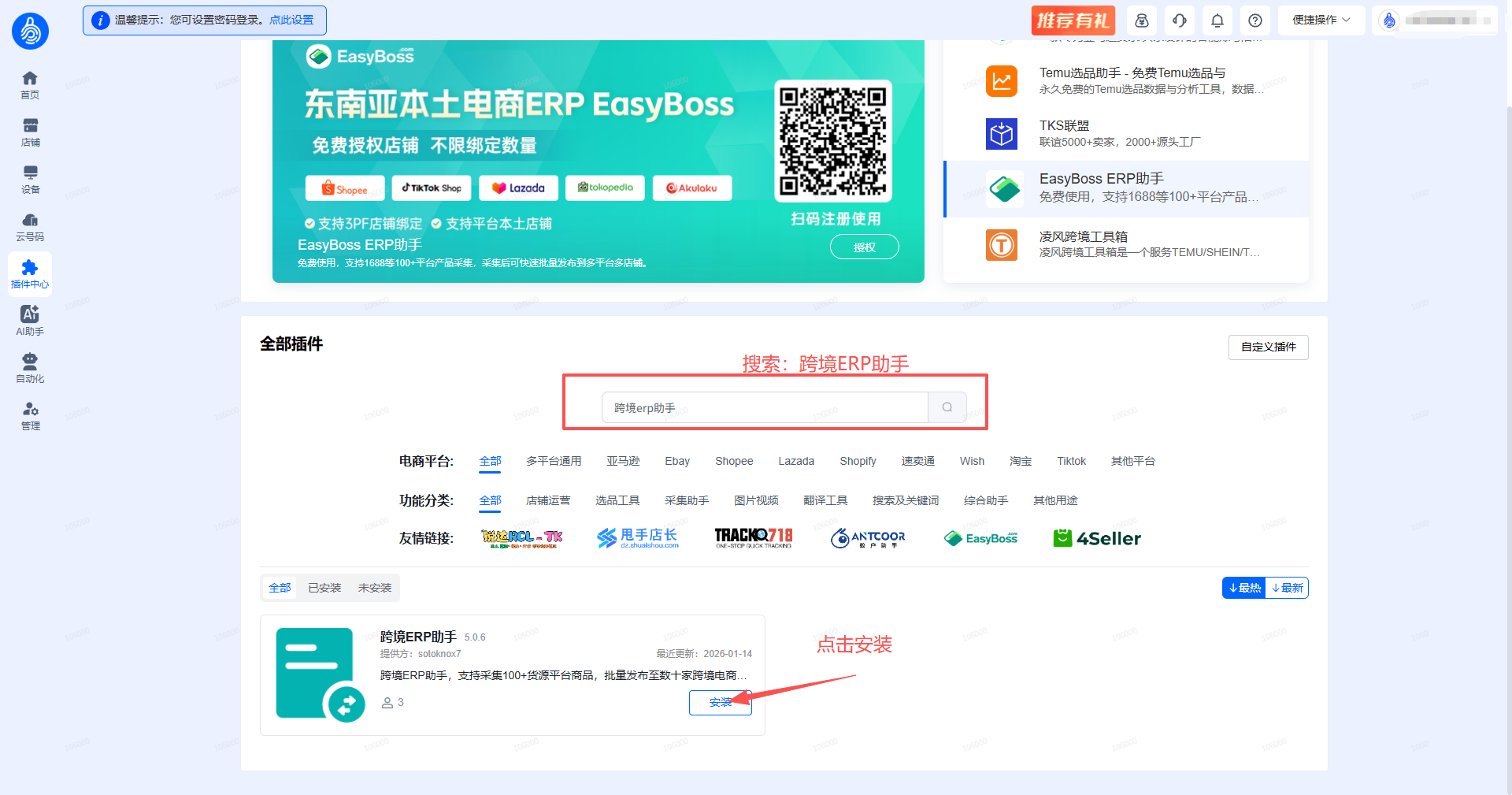Select 插件中心 puzzle icon in sidebar
This screenshot has width=1512, height=795.
(30, 274)
